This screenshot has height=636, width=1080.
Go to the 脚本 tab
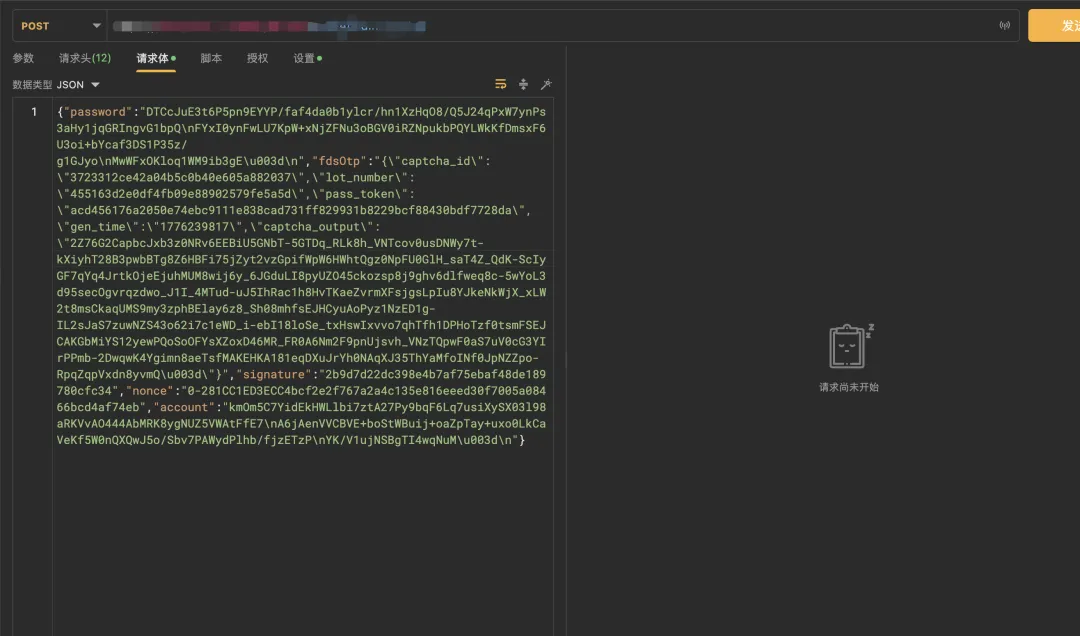tap(211, 59)
